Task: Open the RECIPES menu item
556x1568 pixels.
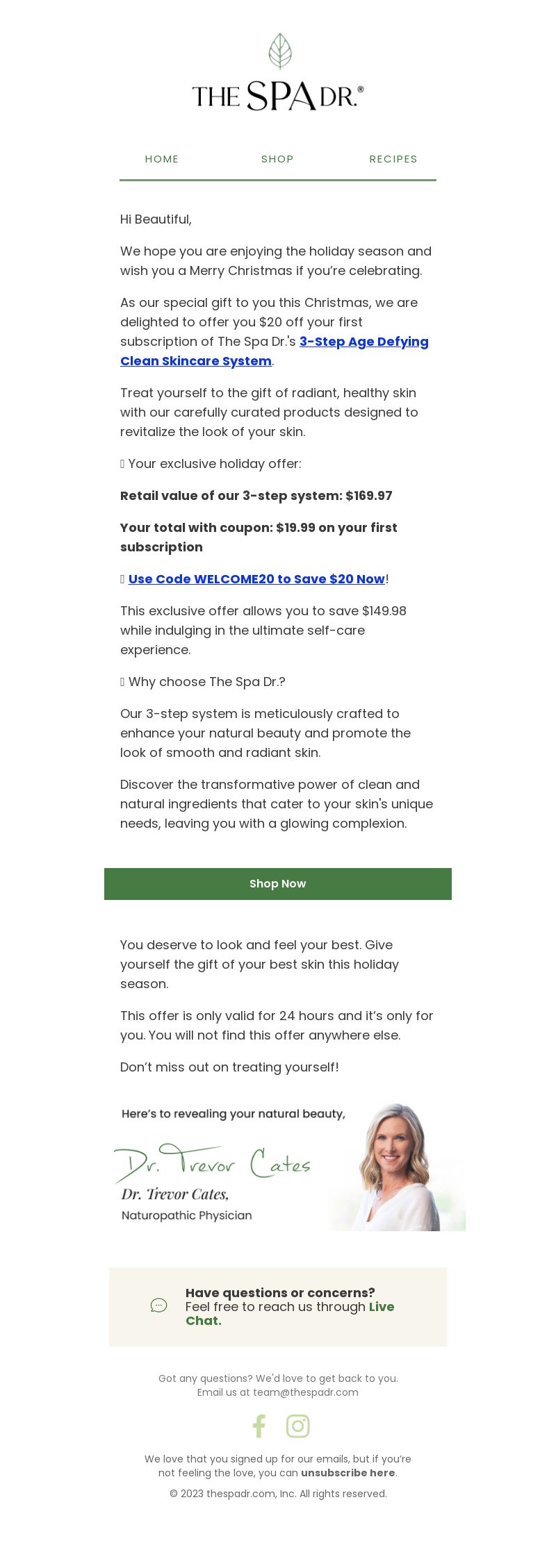Action: (393, 159)
